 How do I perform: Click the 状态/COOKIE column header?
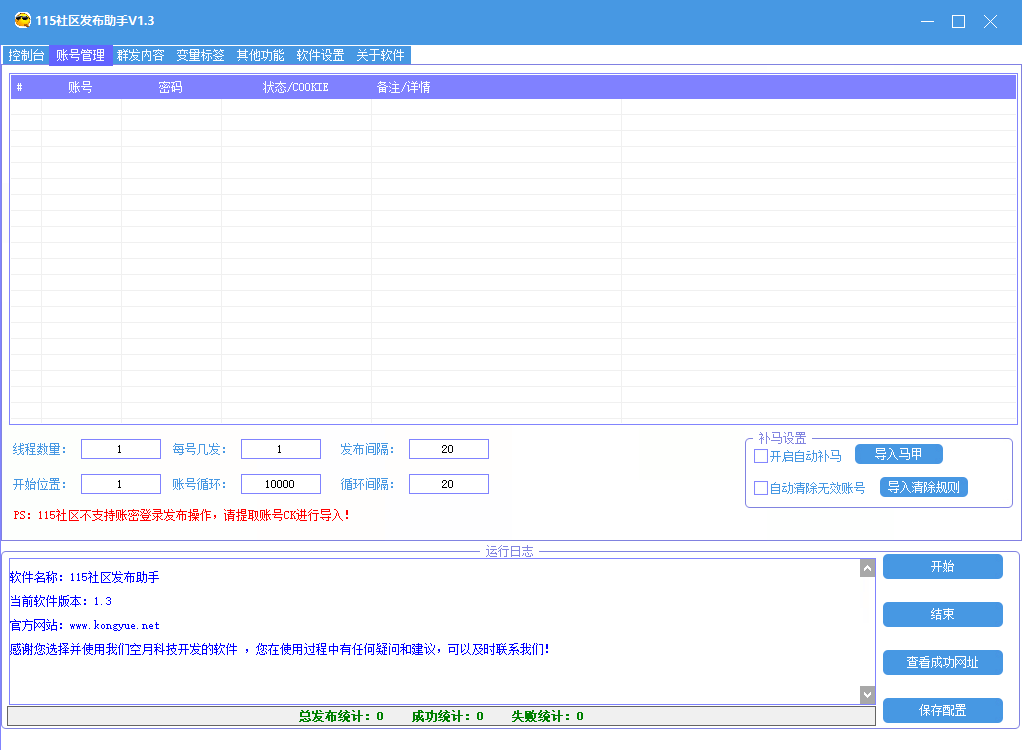coord(296,87)
